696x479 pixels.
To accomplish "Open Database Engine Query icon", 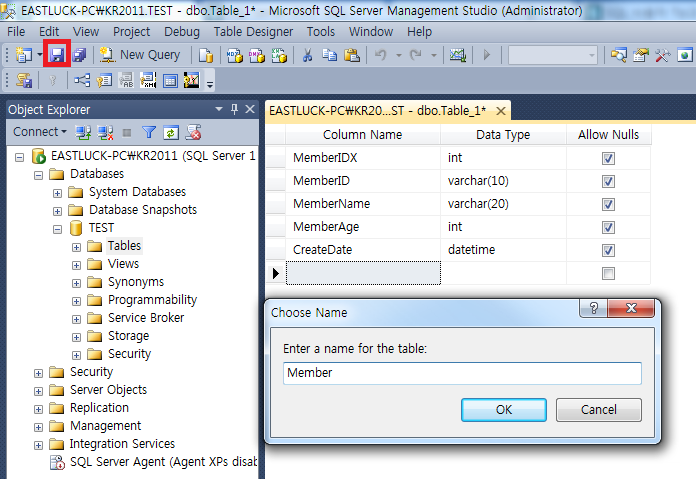I will point(206,55).
